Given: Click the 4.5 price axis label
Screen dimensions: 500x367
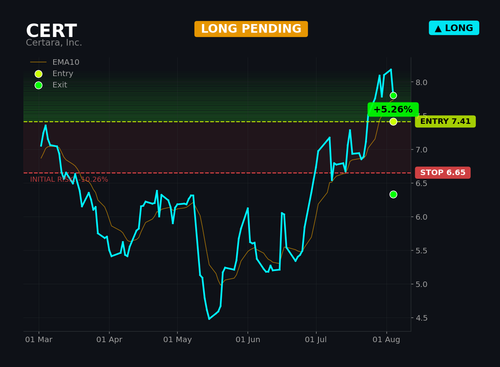Looking at the screenshot, I should coord(421,318).
